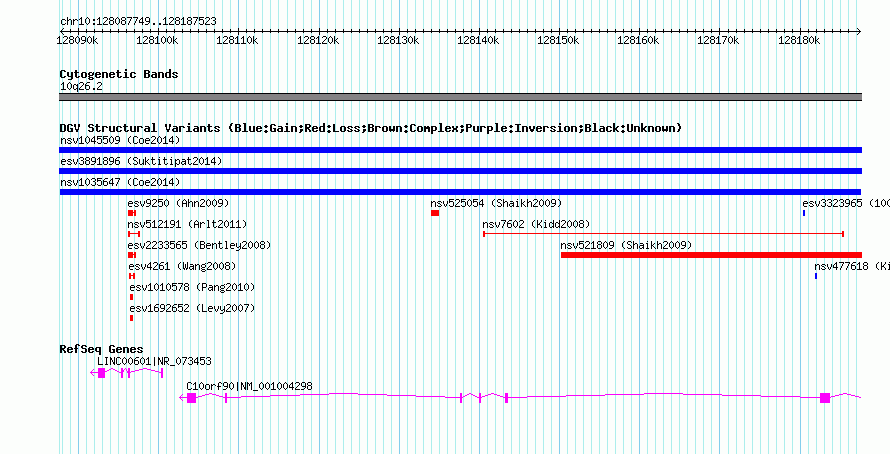Click the nsv1035647 (Coe2014) blue bar

click(x=460, y=192)
